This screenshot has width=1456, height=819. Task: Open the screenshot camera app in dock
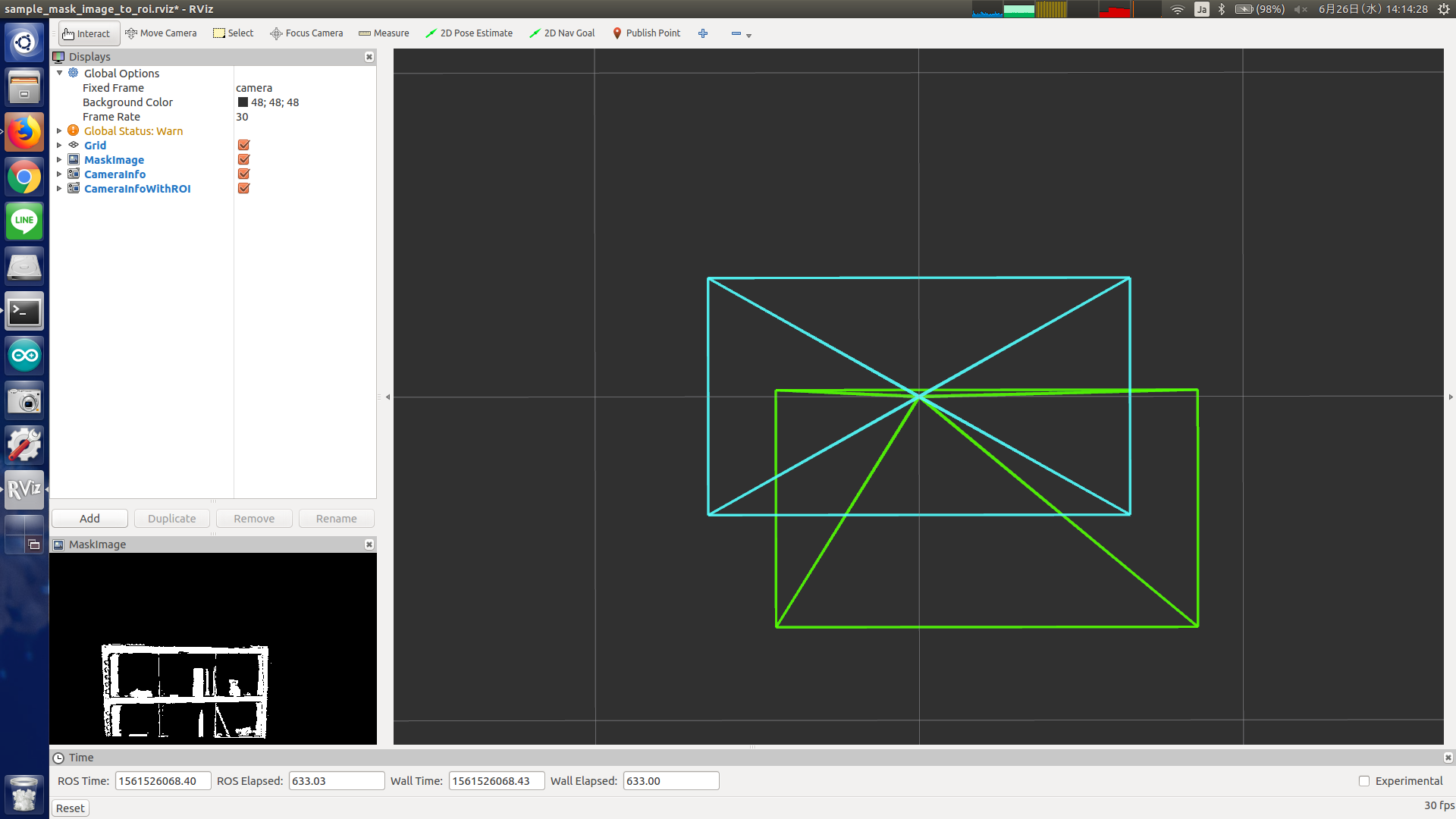[x=24, y=400]
